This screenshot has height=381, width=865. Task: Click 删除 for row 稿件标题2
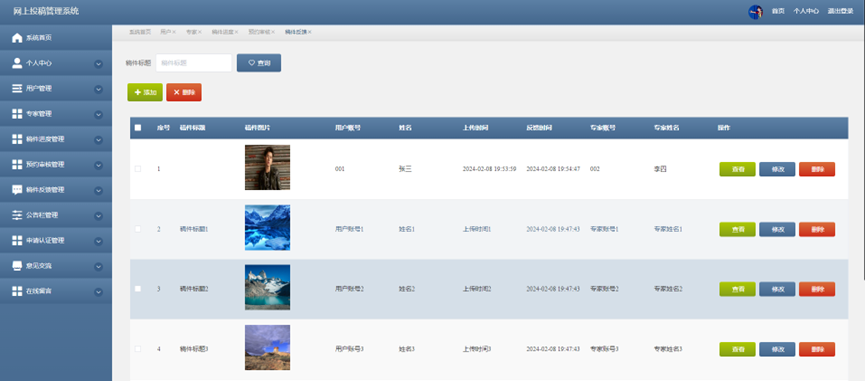click(817, 289)
